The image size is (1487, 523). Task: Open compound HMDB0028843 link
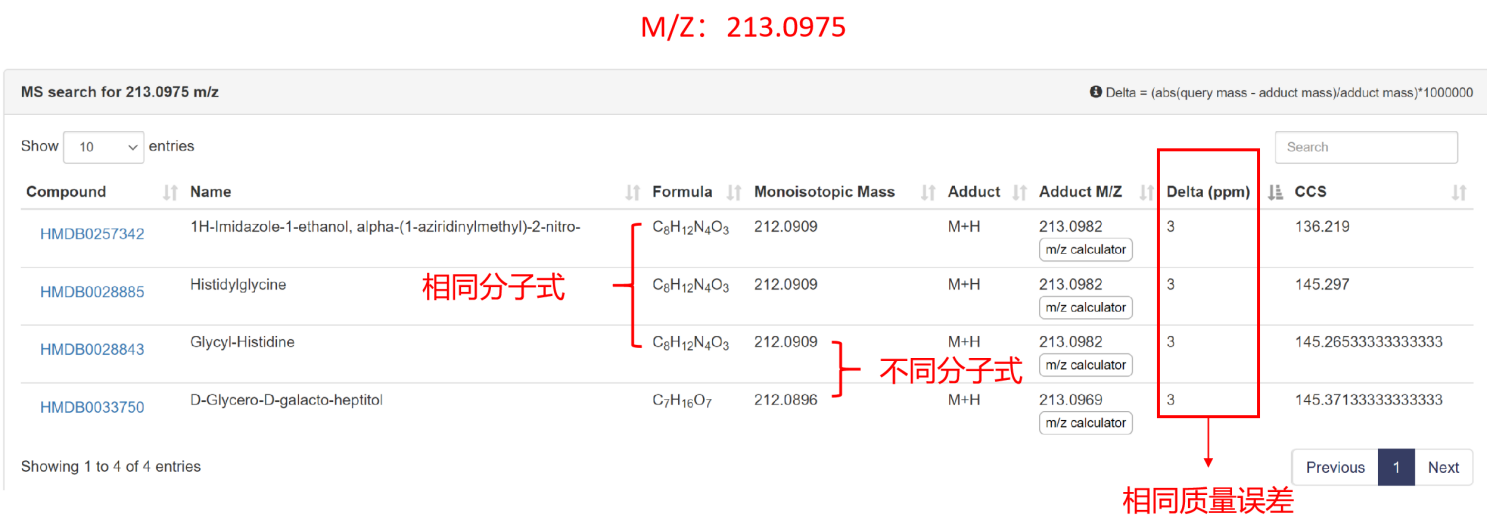click(x=92, y=349)
